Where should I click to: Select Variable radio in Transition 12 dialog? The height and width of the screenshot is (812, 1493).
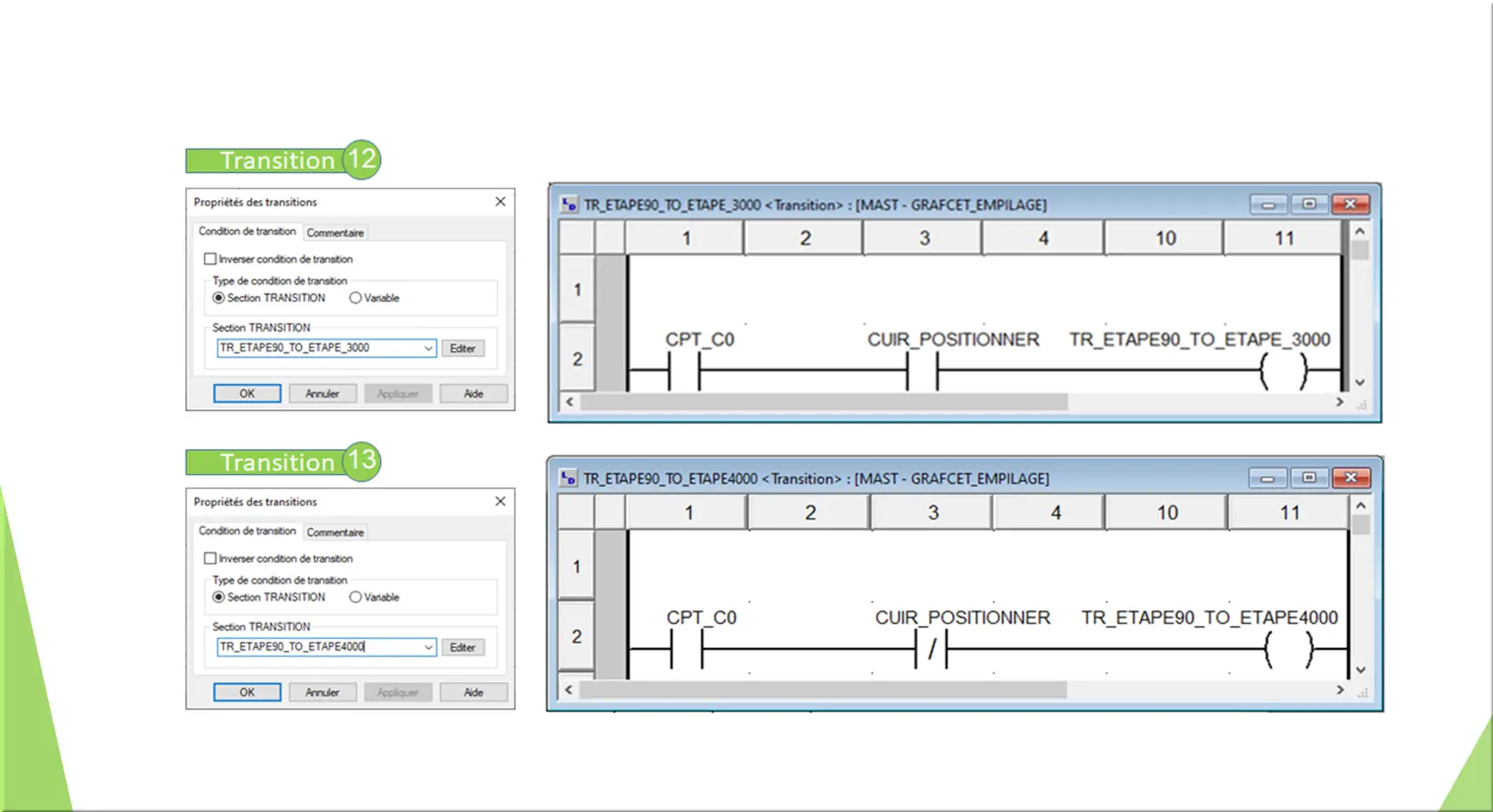point(356,298)
